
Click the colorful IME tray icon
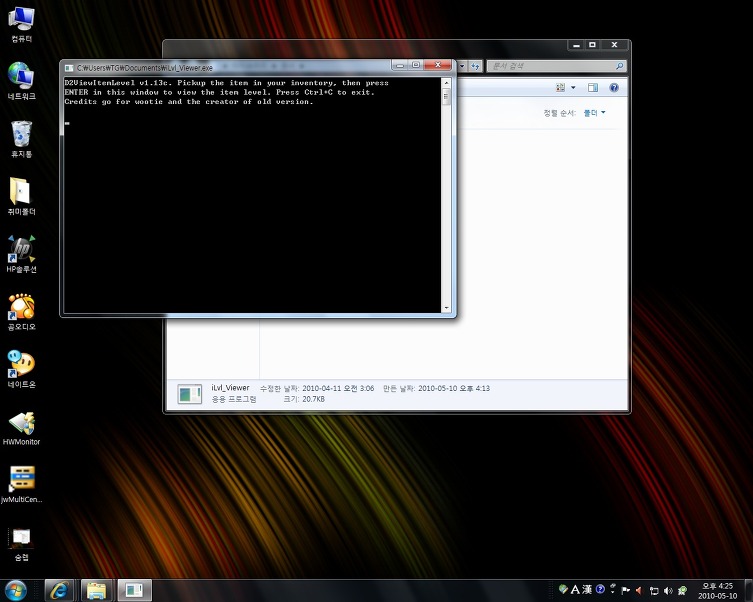pyautogui.click(x=563, y=590)
